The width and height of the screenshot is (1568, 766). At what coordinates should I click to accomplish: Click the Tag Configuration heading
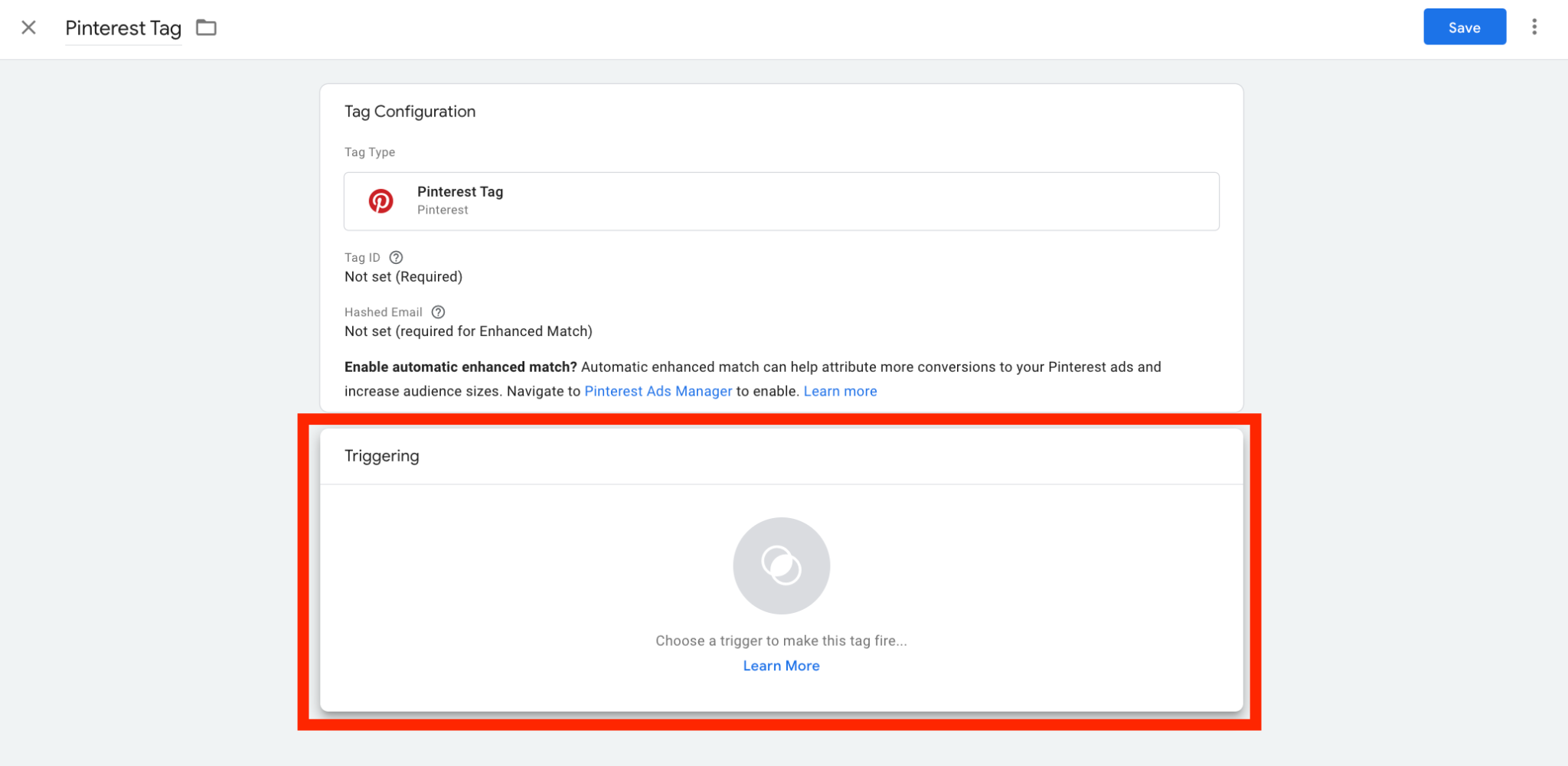410,112
